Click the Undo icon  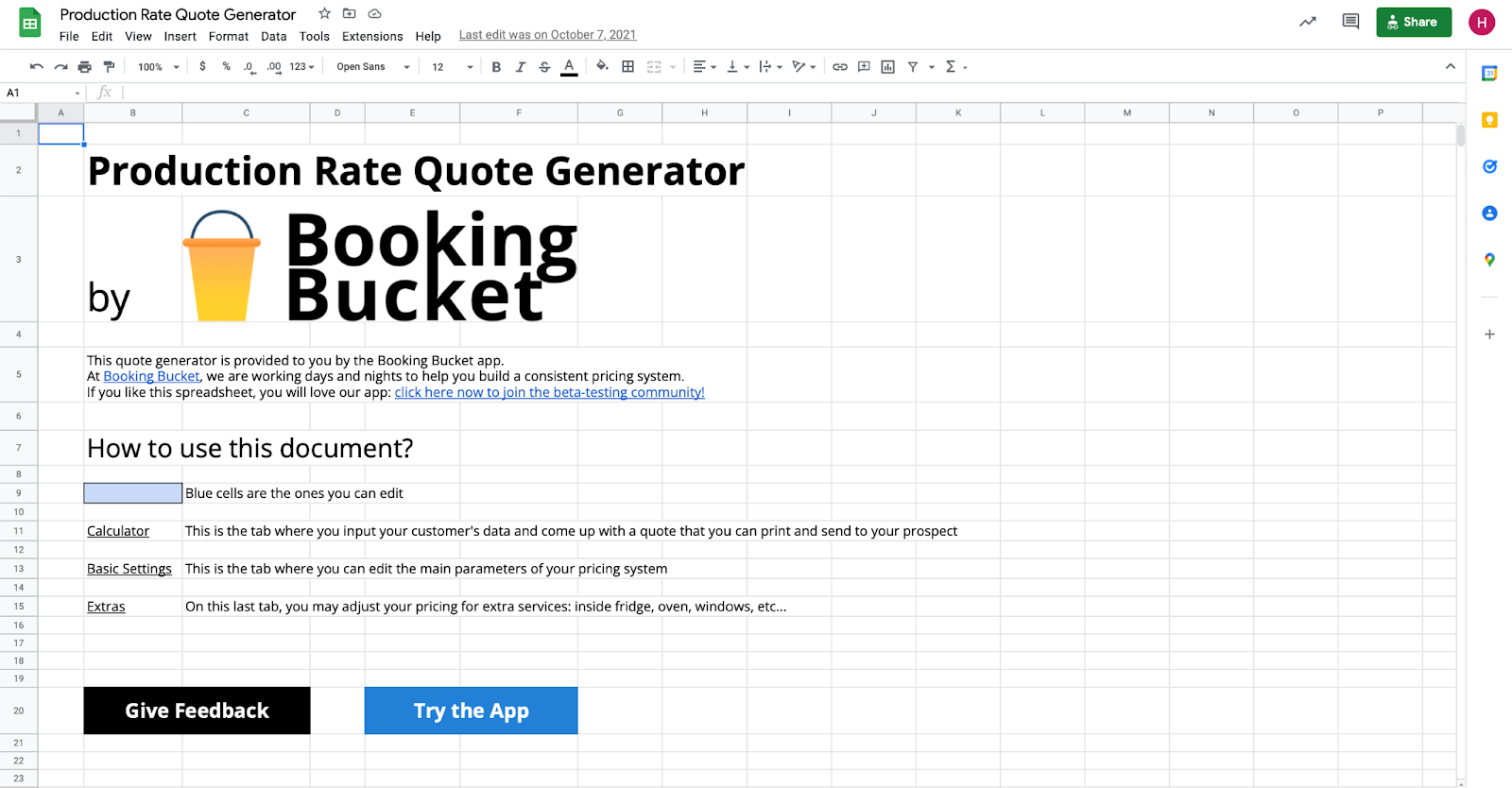(x=37, y=67)
